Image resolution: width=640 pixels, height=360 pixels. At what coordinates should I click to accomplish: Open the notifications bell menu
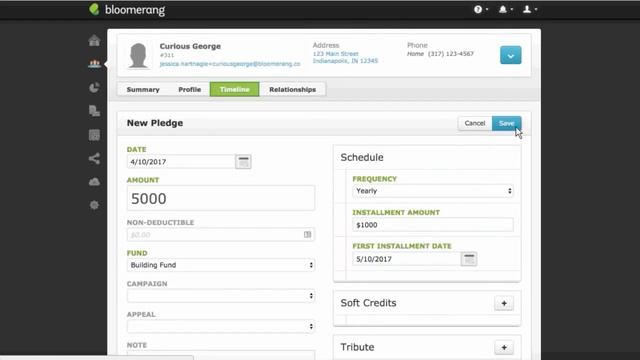505,9
